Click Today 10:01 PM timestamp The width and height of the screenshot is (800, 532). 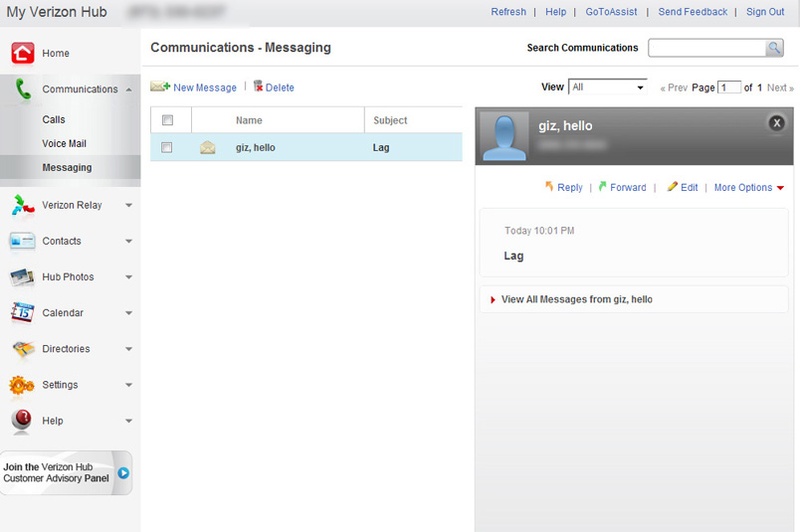(539, 231)
